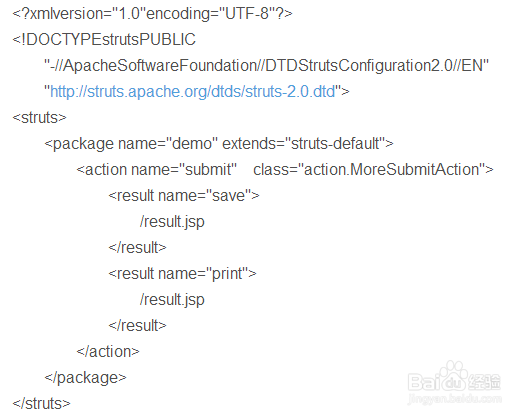The height and width of the screenshot is (418, 532).
Task: Click the closing package tag
Action: point(85,378)
